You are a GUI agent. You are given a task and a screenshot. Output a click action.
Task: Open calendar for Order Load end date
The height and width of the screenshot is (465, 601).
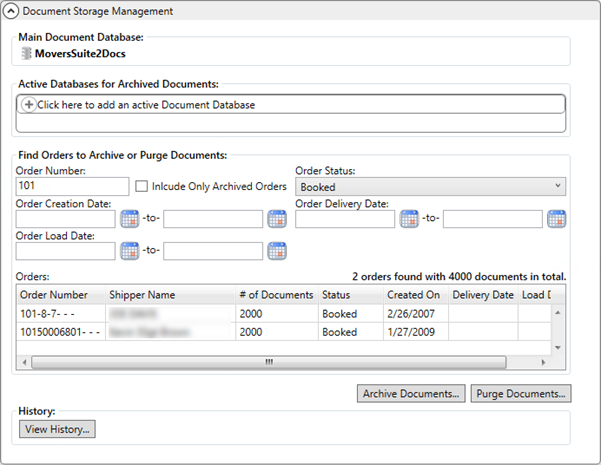click(277, 251)
